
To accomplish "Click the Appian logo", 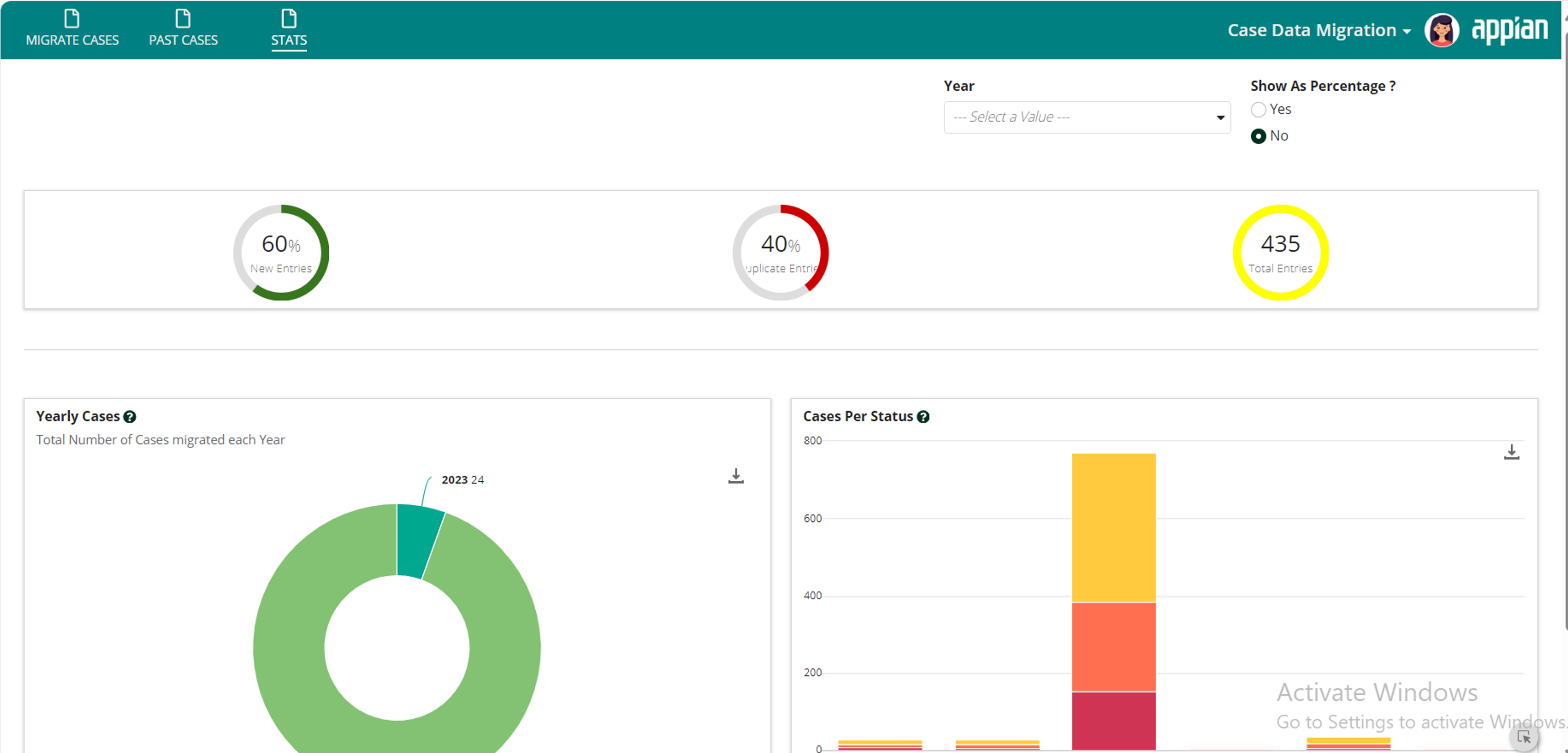I will (1509, 30).
